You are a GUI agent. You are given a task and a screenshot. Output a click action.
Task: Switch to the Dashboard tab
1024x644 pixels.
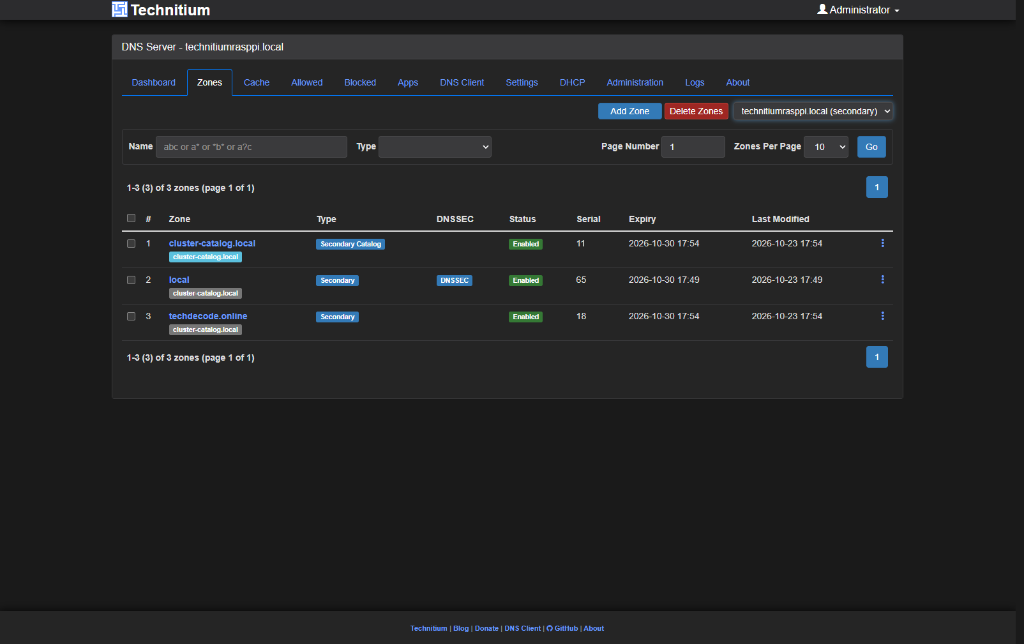coord(153,82)
